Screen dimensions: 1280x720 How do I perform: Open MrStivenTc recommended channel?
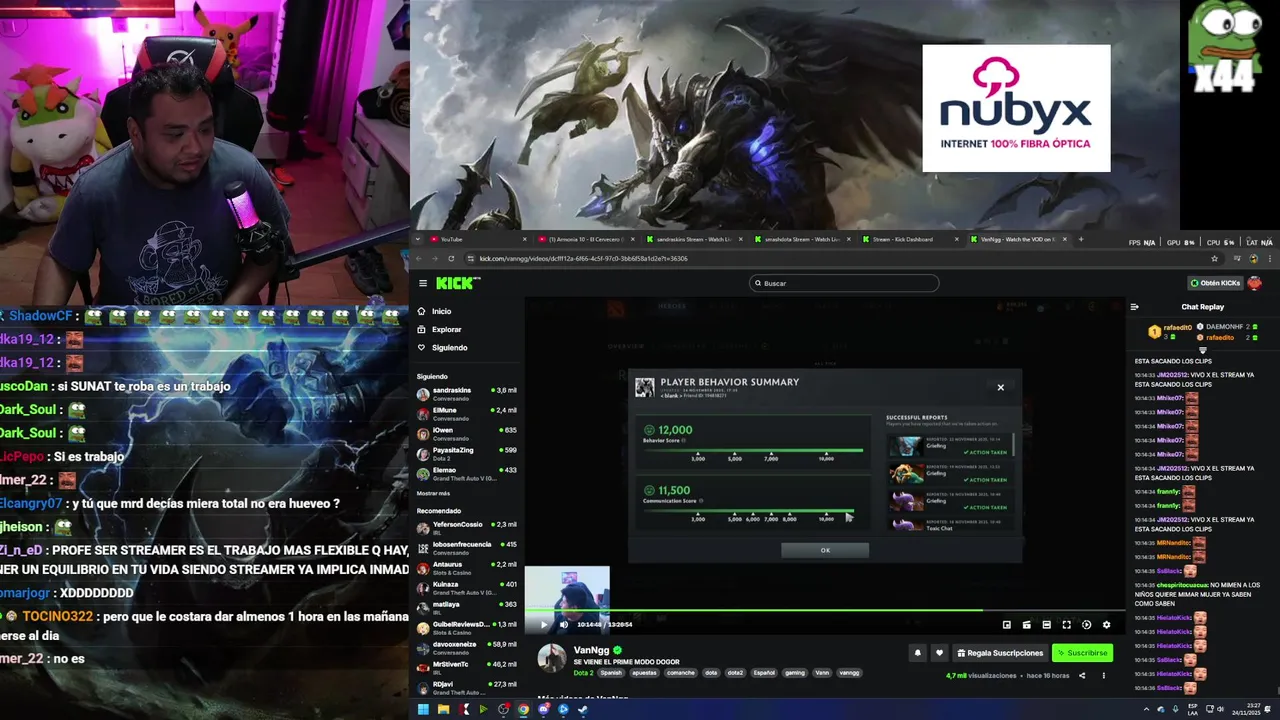[x=467, y=668]
